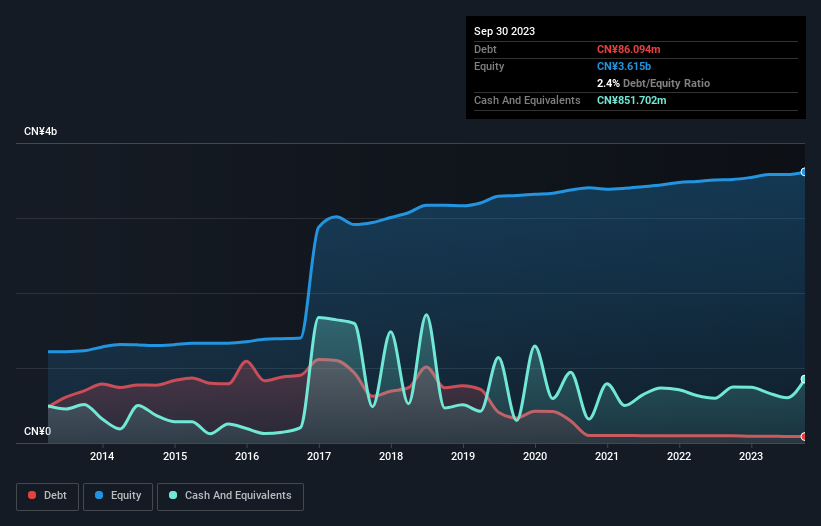Viewport: 821px width, 526px height.
Task: Toggle the Debt series legend button
Action: click(x=48, y=496)
